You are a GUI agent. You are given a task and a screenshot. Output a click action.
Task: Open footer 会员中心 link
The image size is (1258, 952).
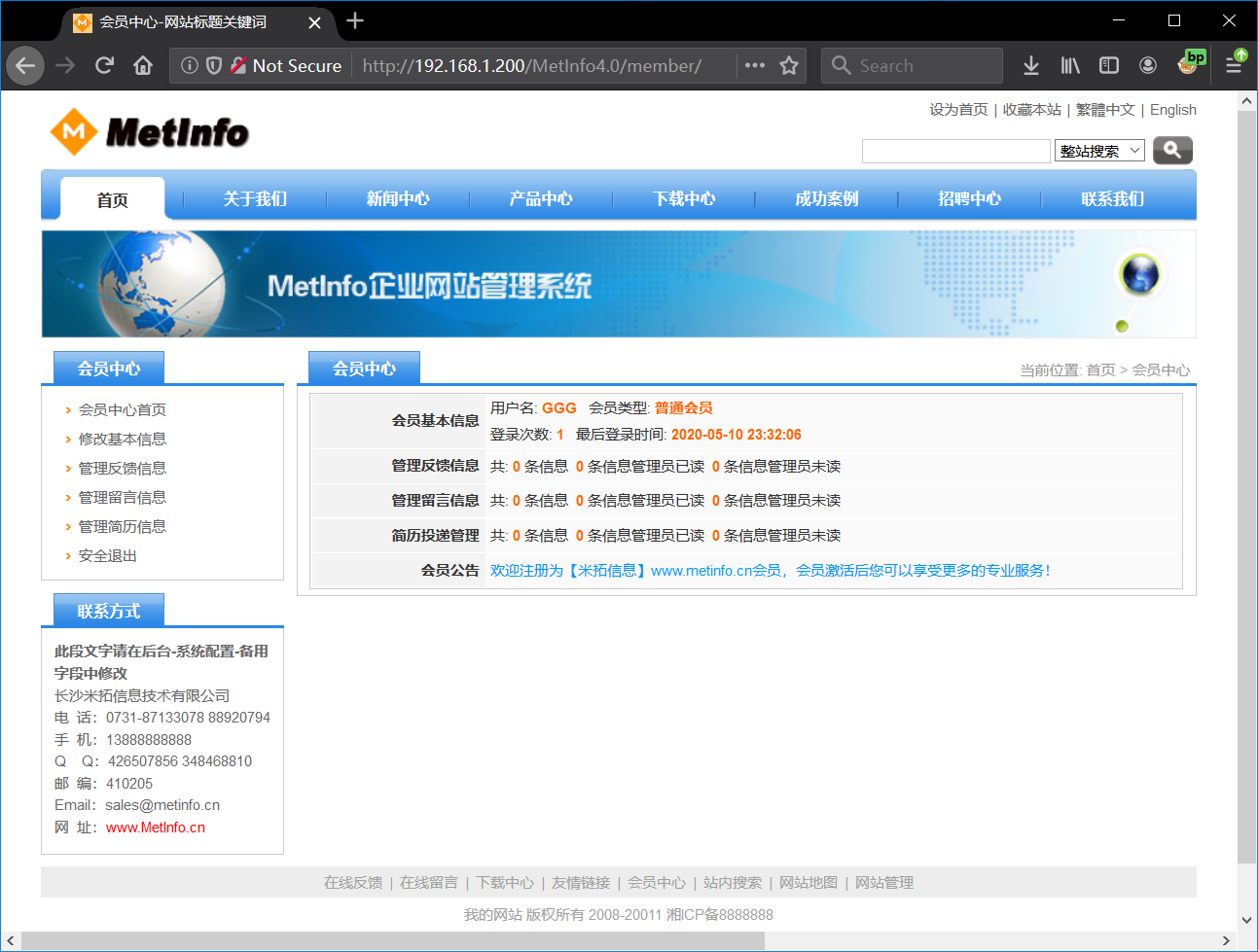pyautogui.click(x=657, y=882)
